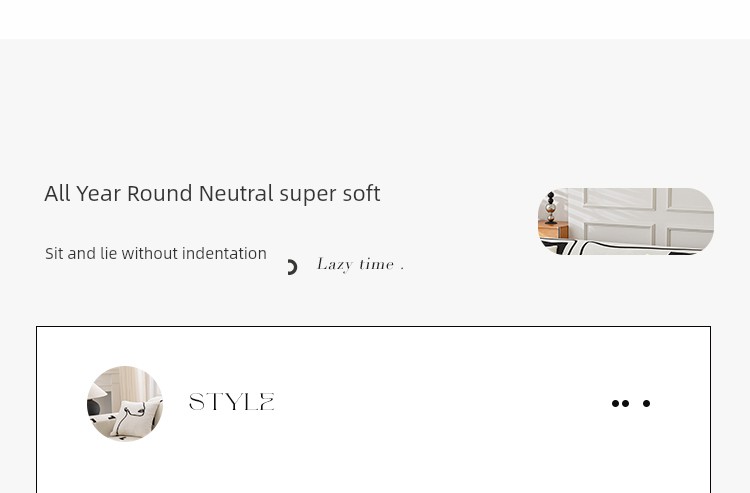Click the STYLE title label

(x=232, y=402)
